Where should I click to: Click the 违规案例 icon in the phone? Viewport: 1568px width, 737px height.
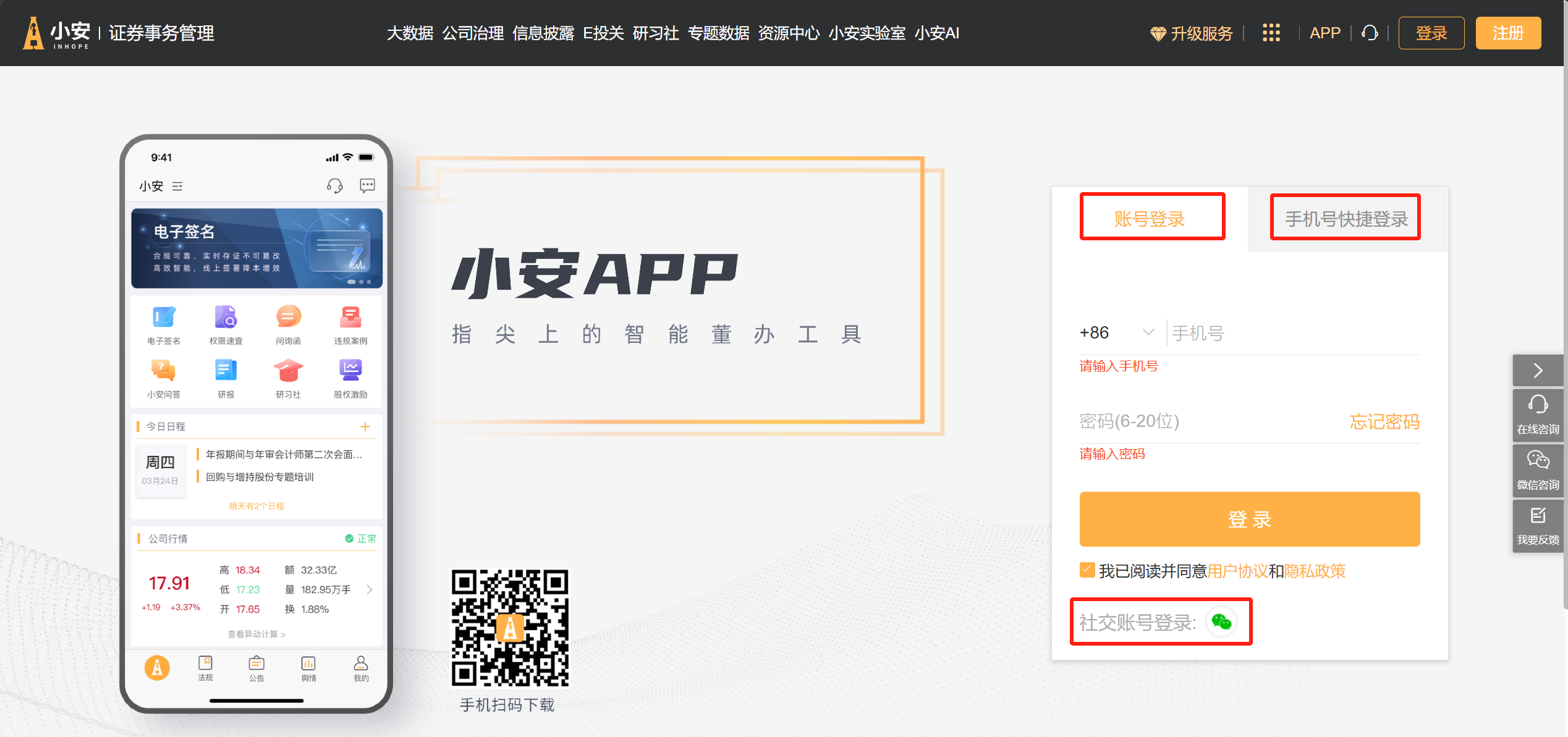[350, 317]
